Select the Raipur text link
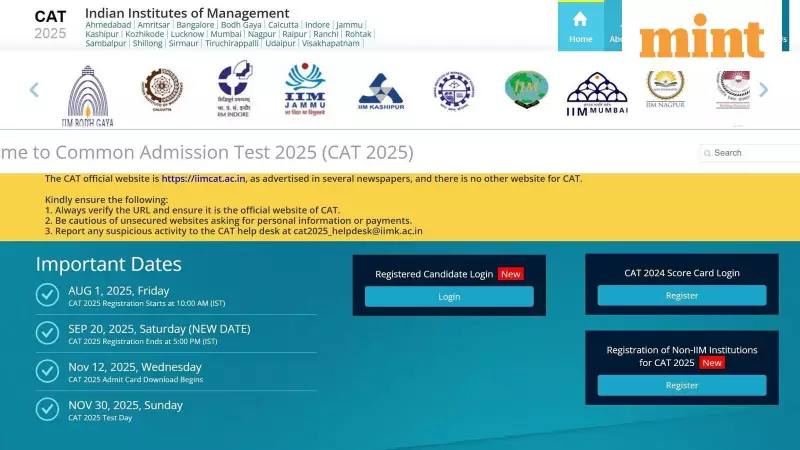Screen dimensions: 800x450 point(294,34)
